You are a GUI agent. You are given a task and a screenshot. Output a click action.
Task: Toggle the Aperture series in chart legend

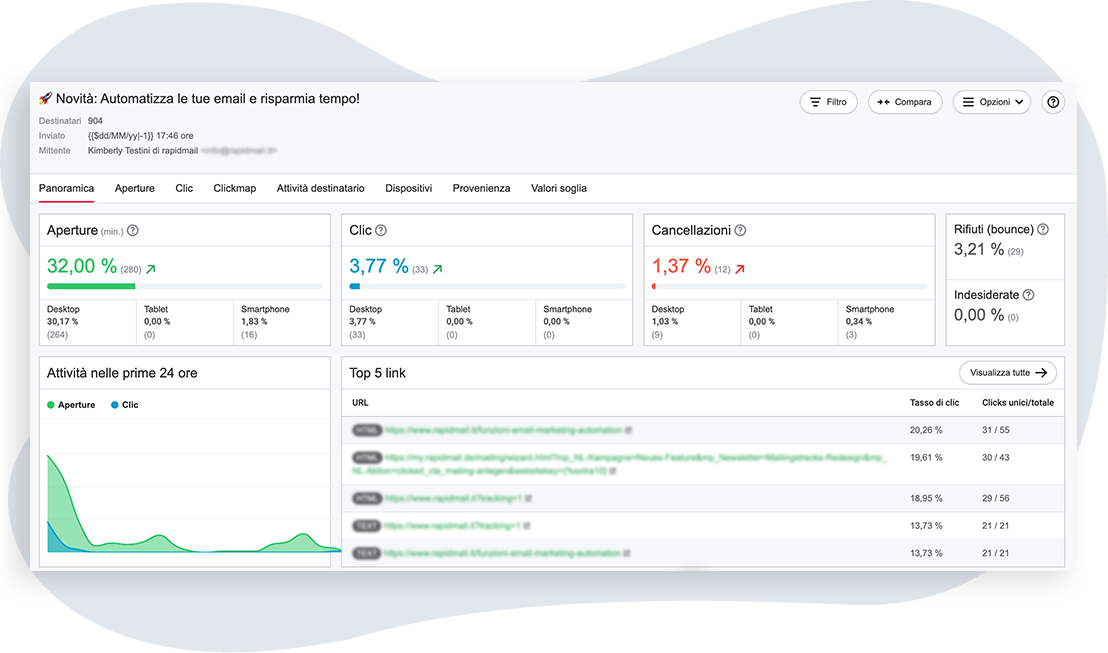pyautogui.click(x=71, y=405)
